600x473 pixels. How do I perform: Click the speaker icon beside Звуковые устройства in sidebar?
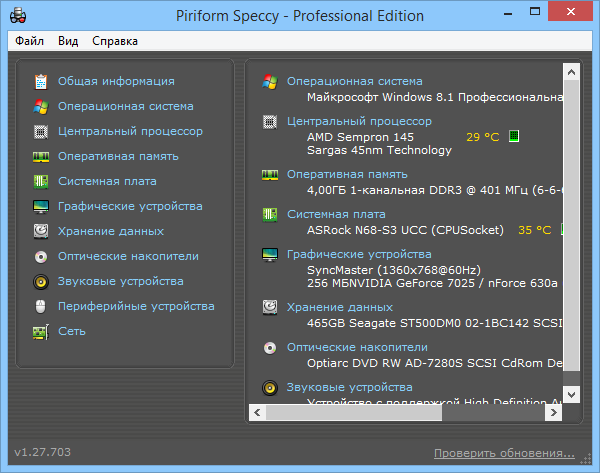[x=41, y=281]
